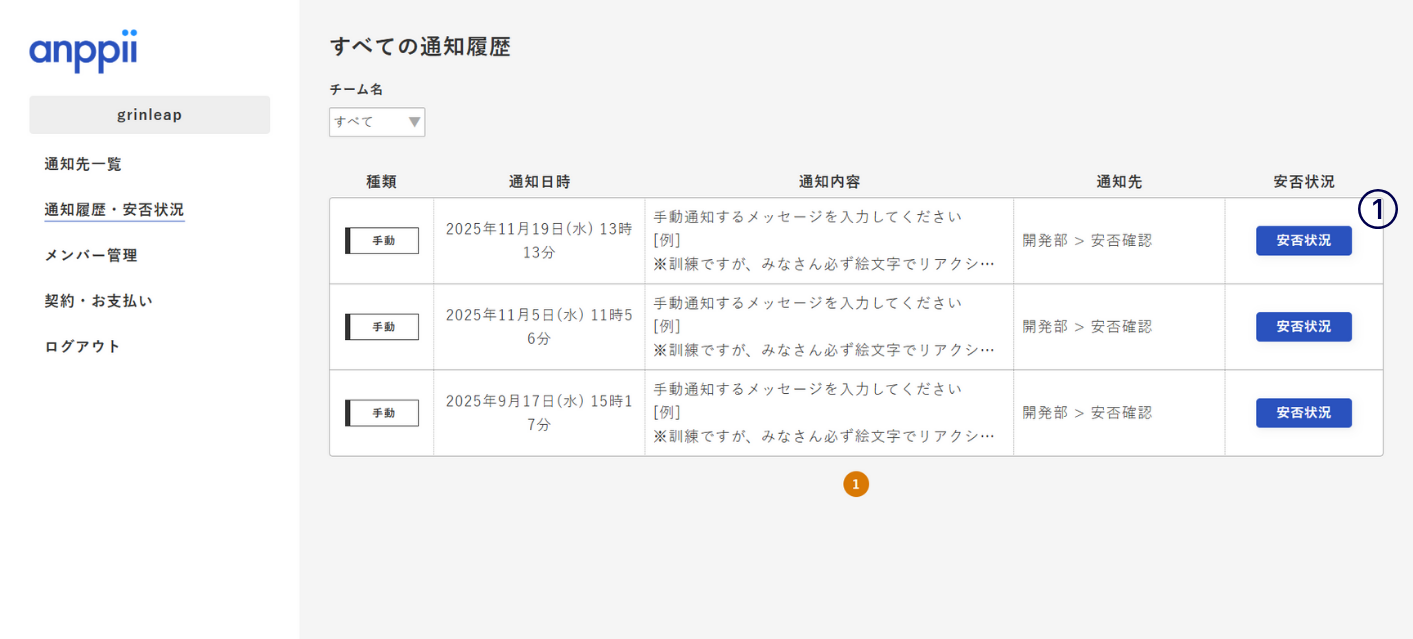The image size is (1413, 639).
Task: Open 安否状況 for November 19 notification
Action: click(1303, 241)
